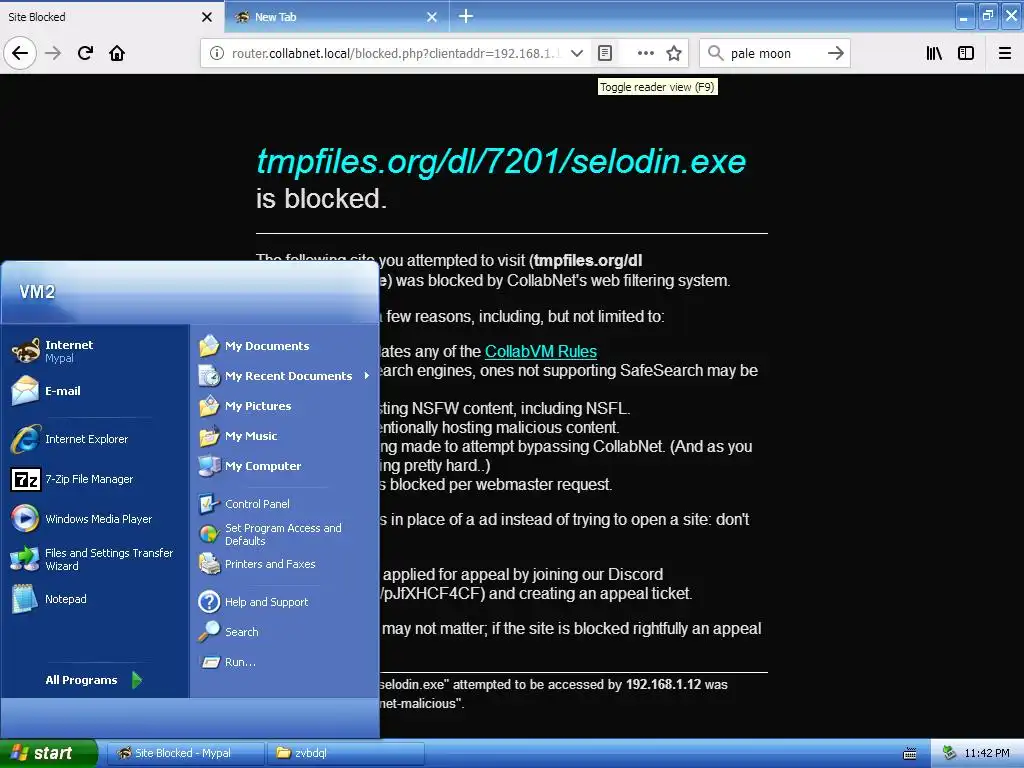Open the browser home page
1024x768 pixels.
click(117, 53)
